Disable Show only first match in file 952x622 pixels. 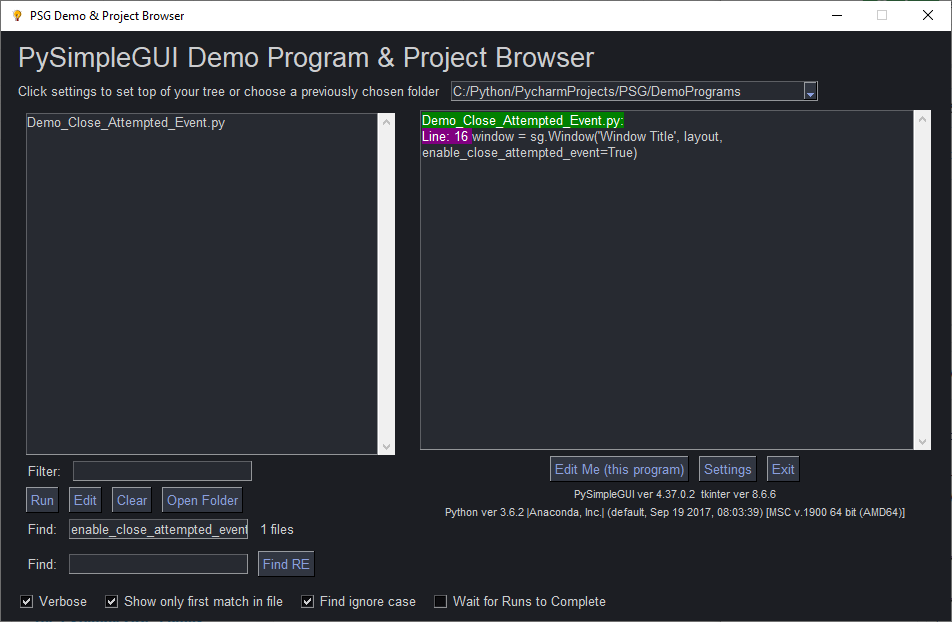[111, 601]
